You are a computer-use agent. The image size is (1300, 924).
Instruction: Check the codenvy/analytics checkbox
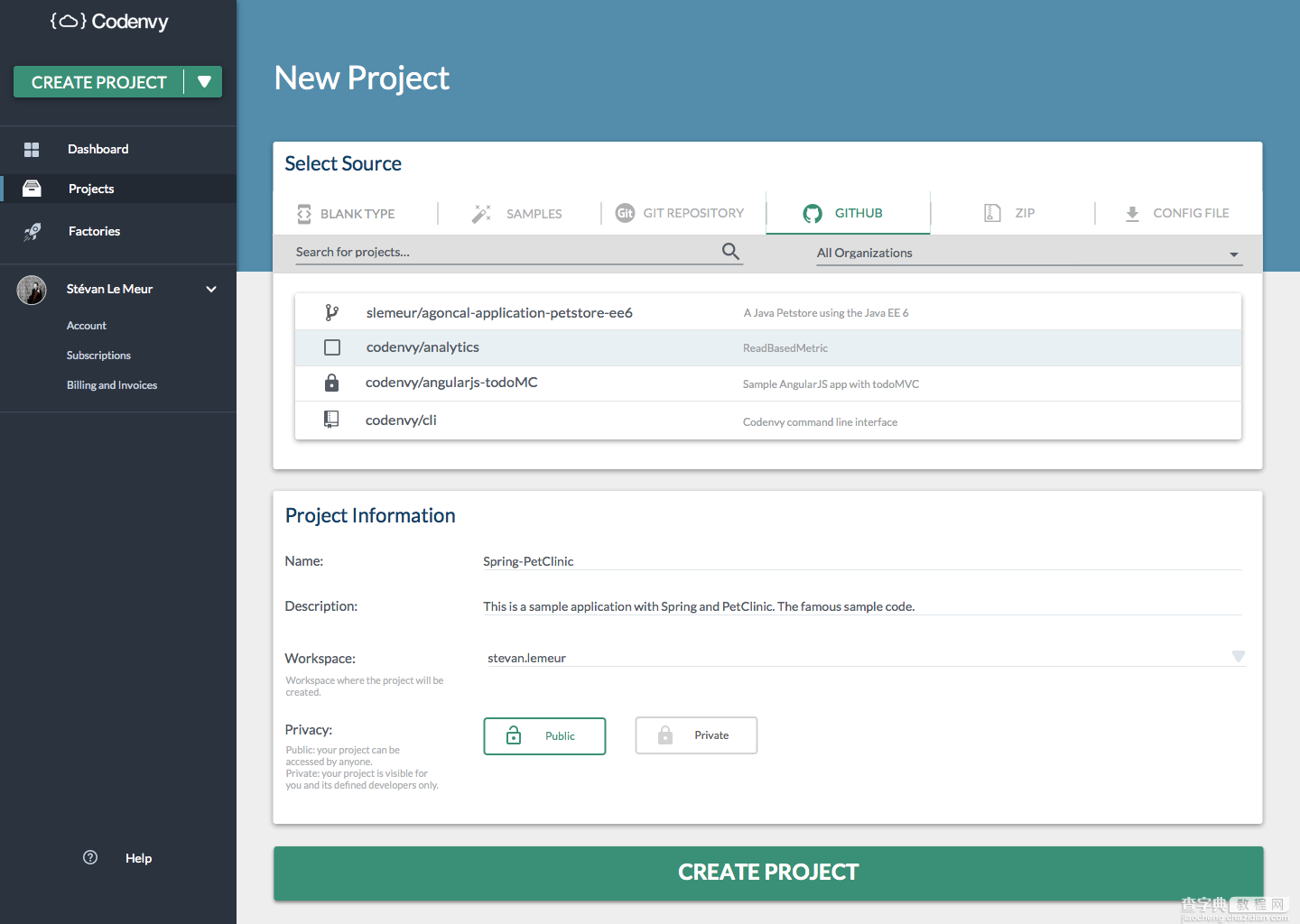(332, 347)
